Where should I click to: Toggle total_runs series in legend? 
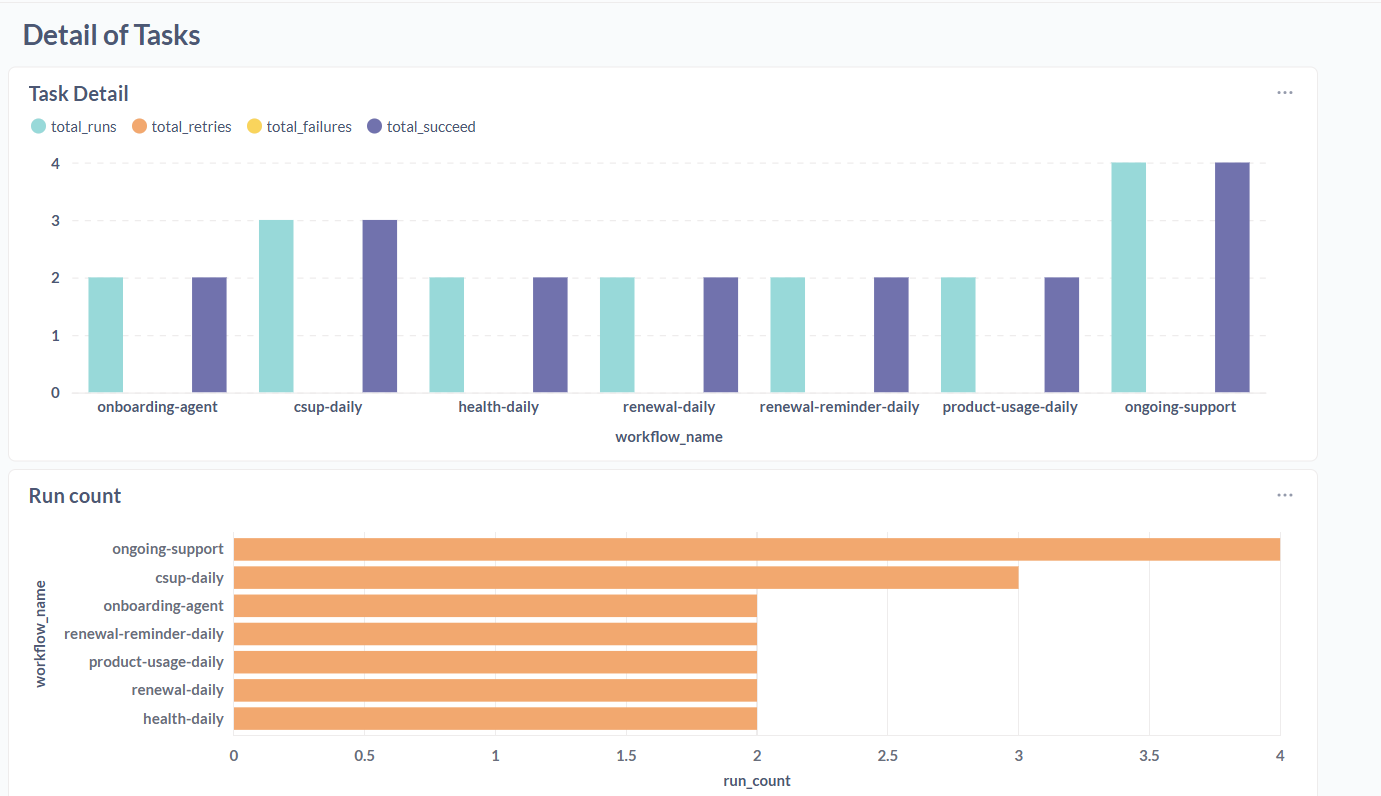click(x=83, y=127)
